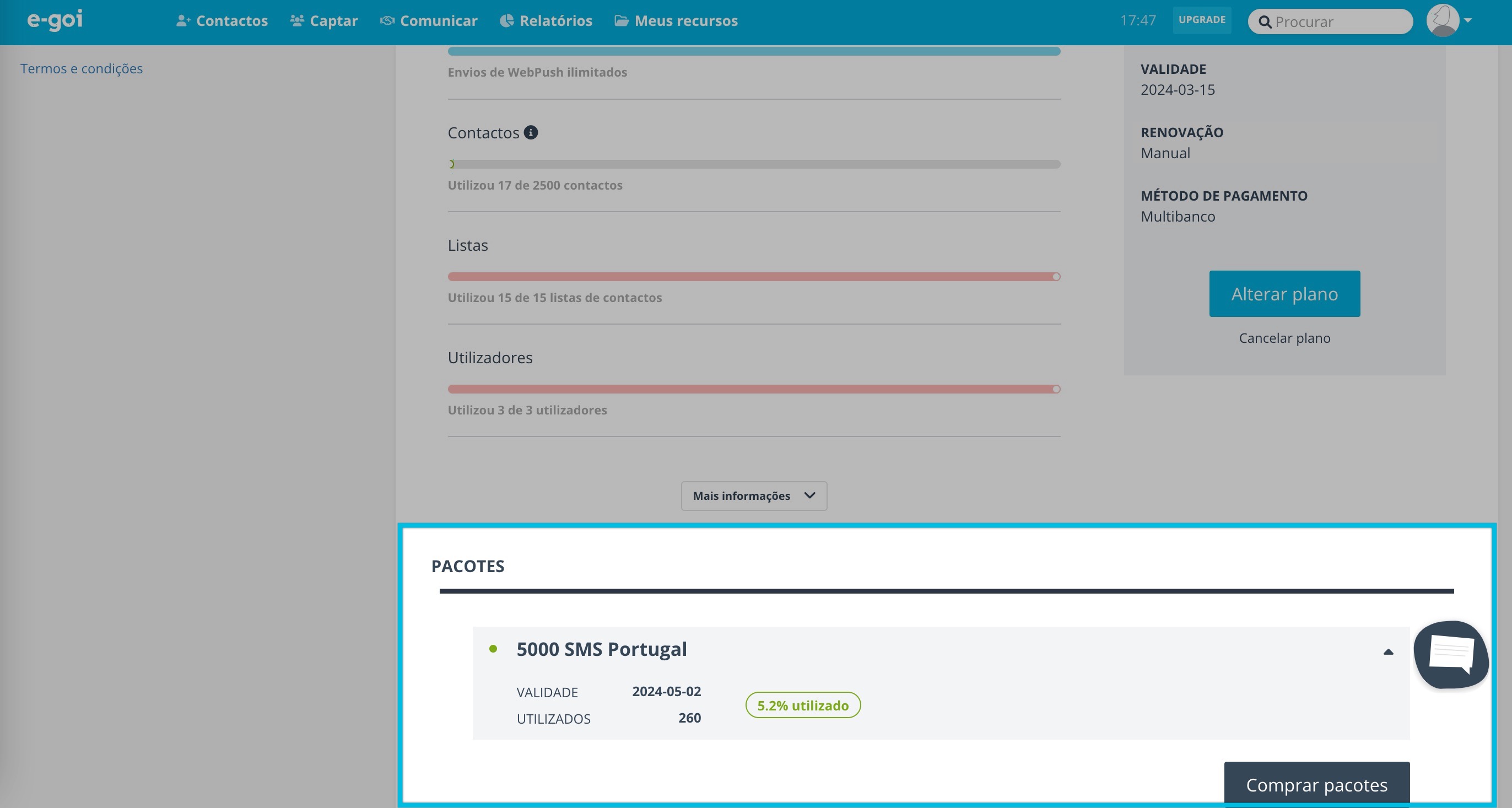The width and height of the screenshot is (1512, 808).
Task: Collapse the 5000 SMS Portugal package
Action: 1387,652
